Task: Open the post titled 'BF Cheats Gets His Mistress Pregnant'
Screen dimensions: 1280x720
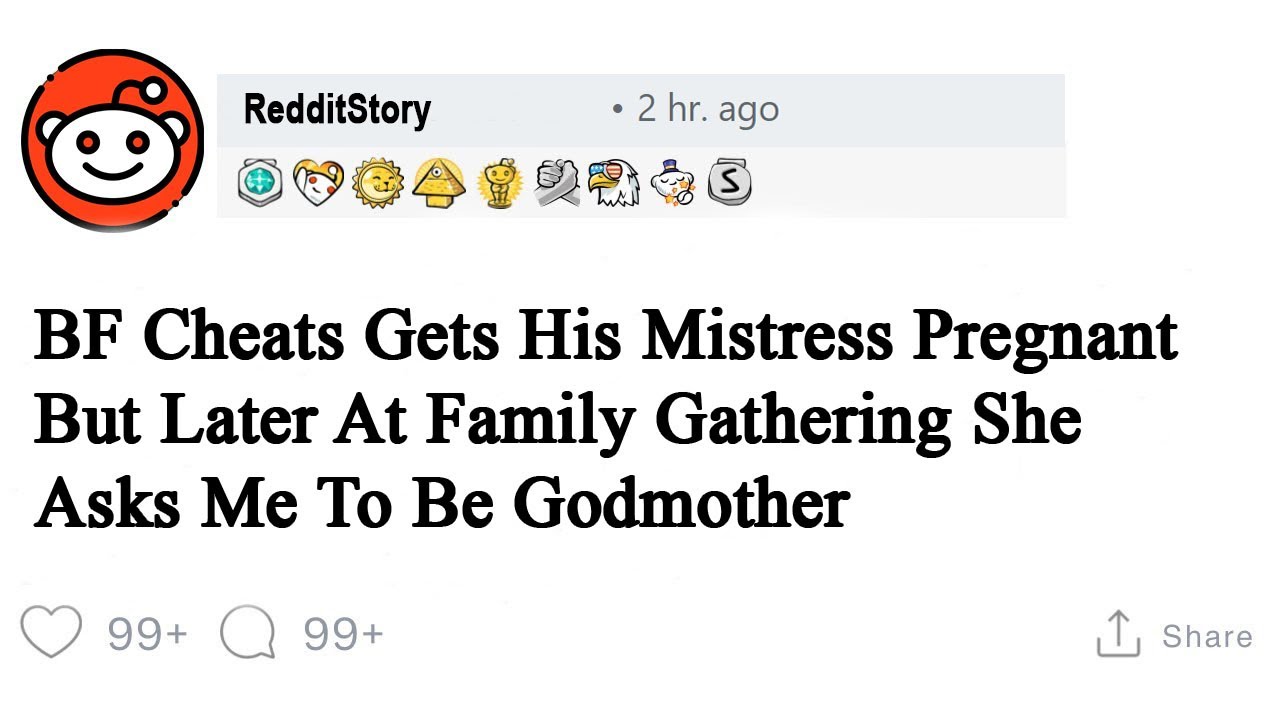Action: click(x=605, y=336)
